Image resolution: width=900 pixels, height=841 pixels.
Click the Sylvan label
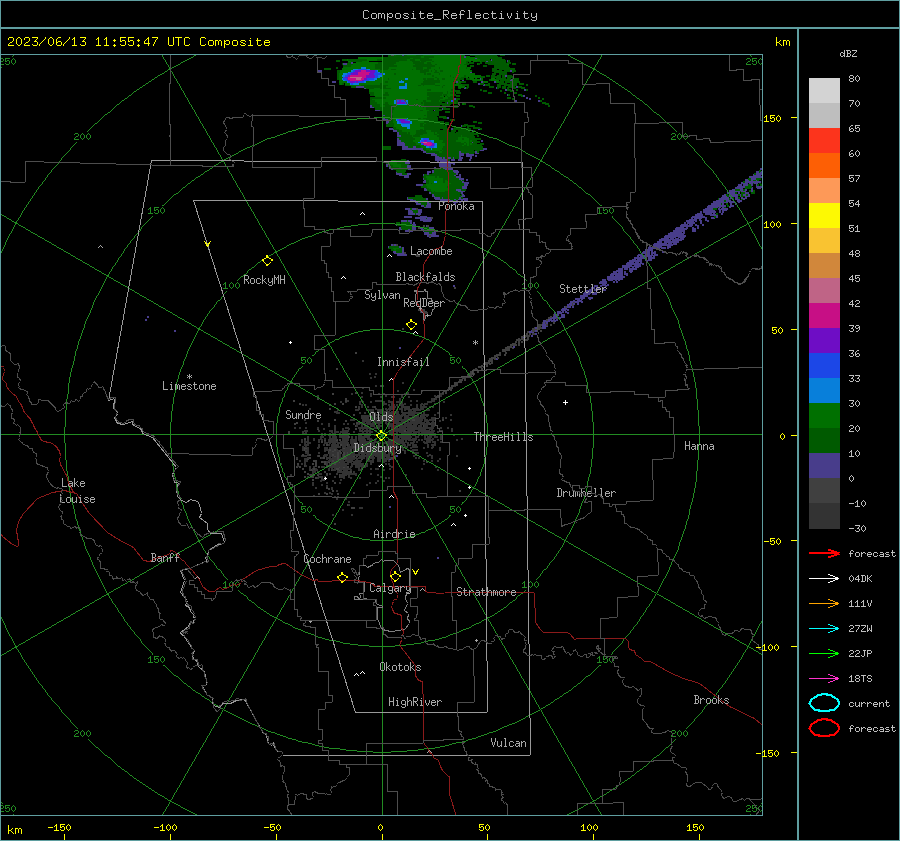point(382,295)
